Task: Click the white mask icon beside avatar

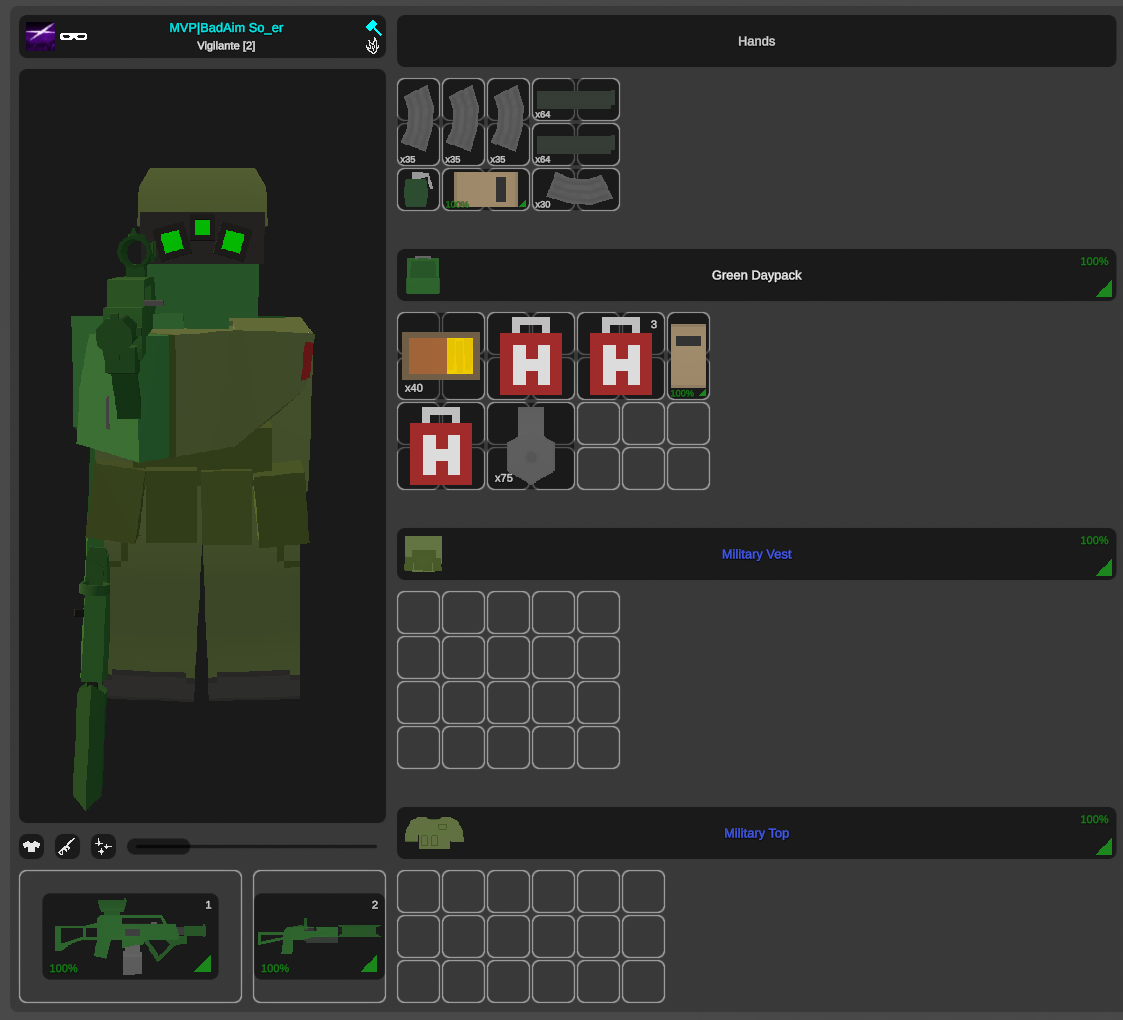Action: click(73, 36)
